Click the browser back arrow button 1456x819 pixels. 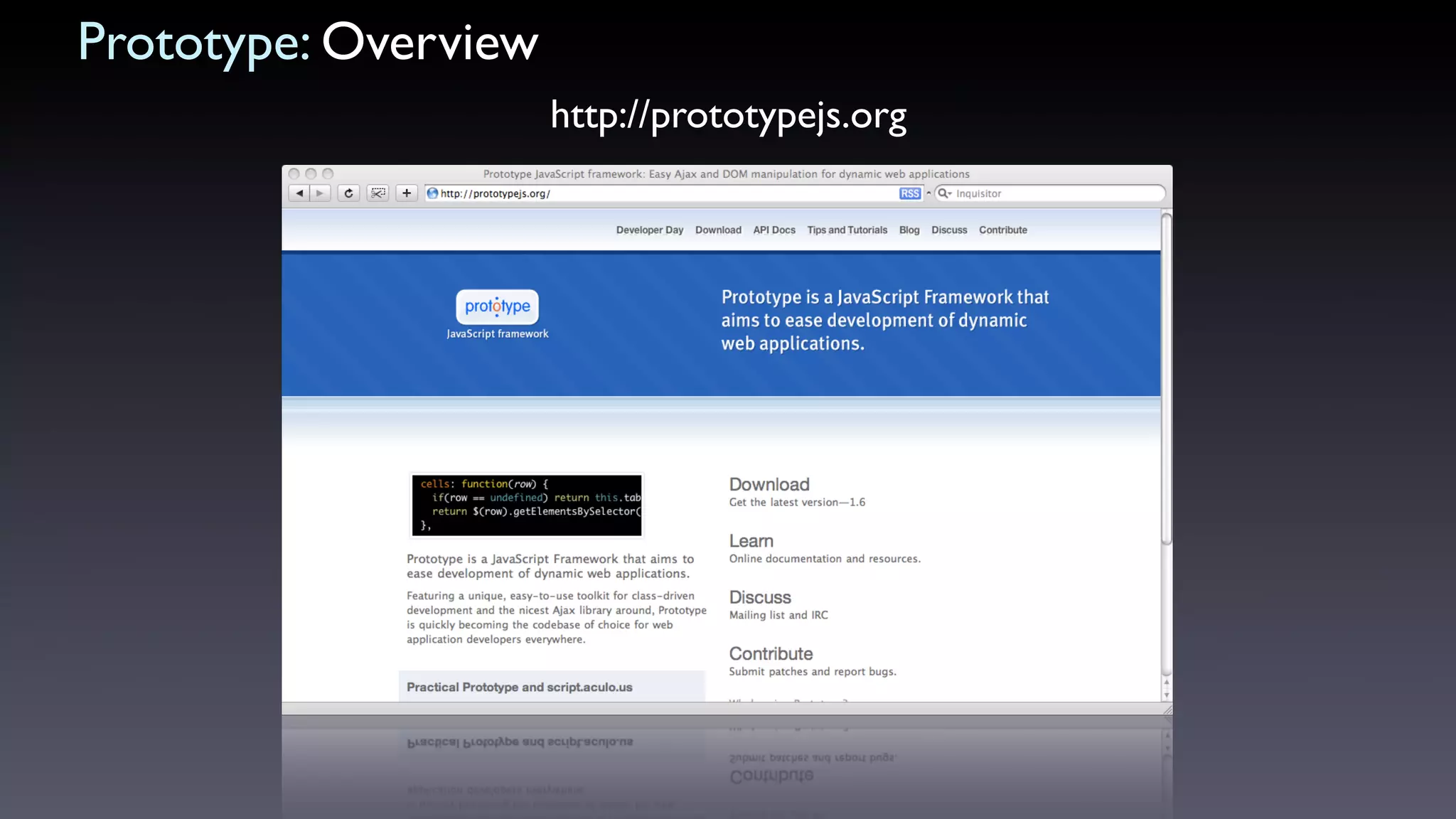click(x=299, y=193)
